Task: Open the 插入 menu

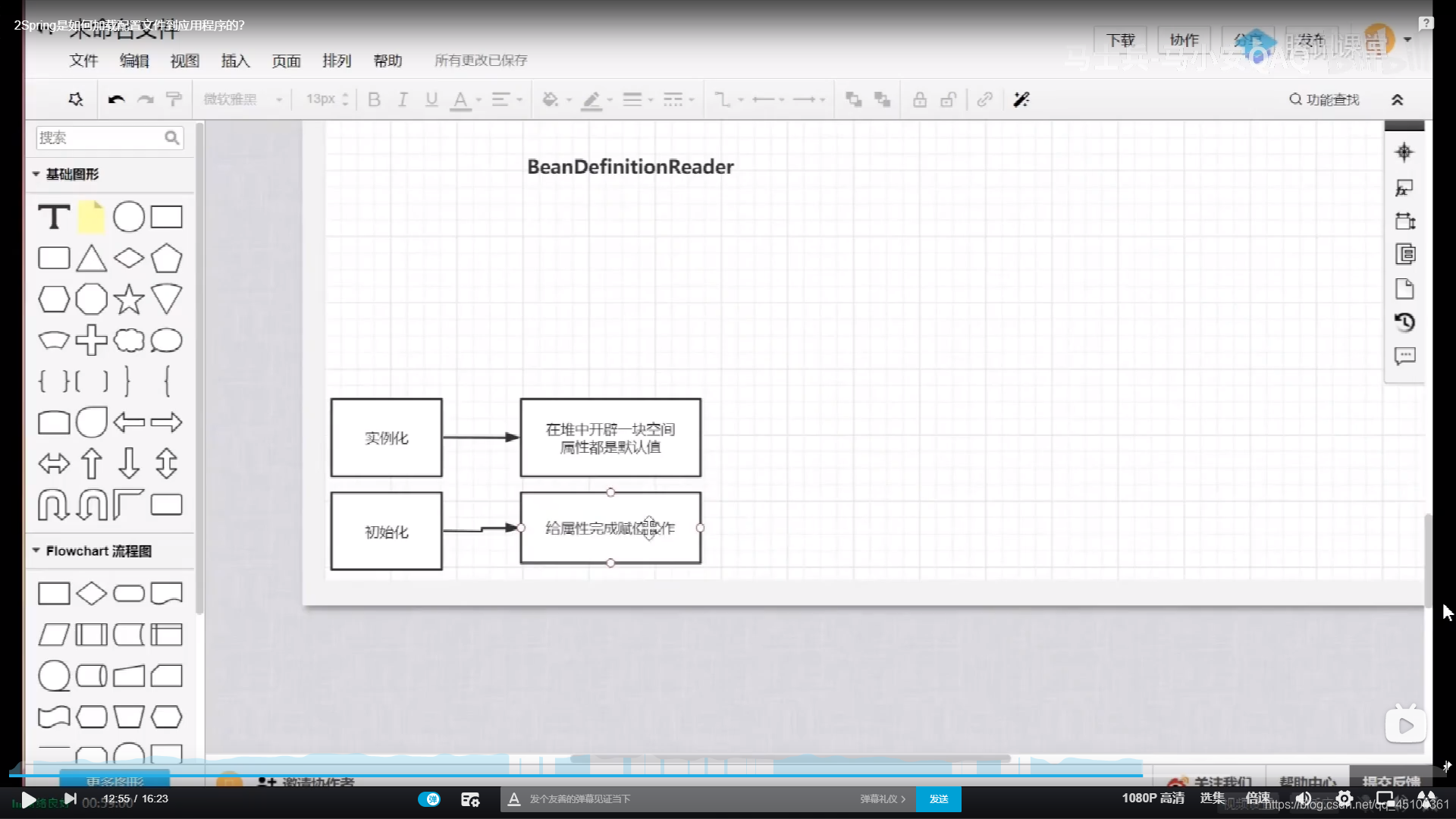Action: (236, 61)
